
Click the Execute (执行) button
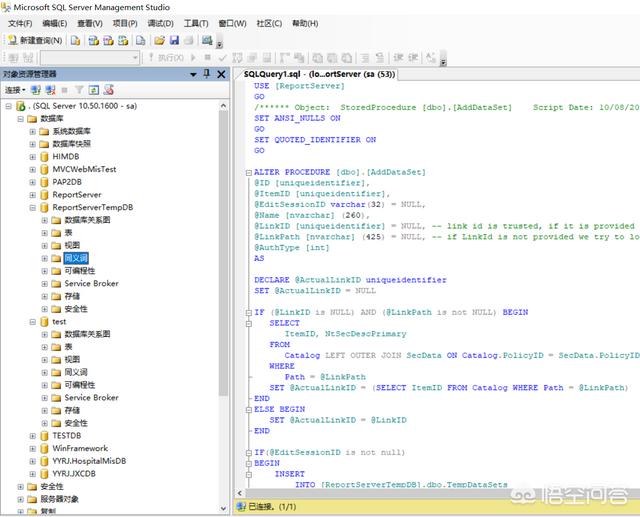pos(167,58)
